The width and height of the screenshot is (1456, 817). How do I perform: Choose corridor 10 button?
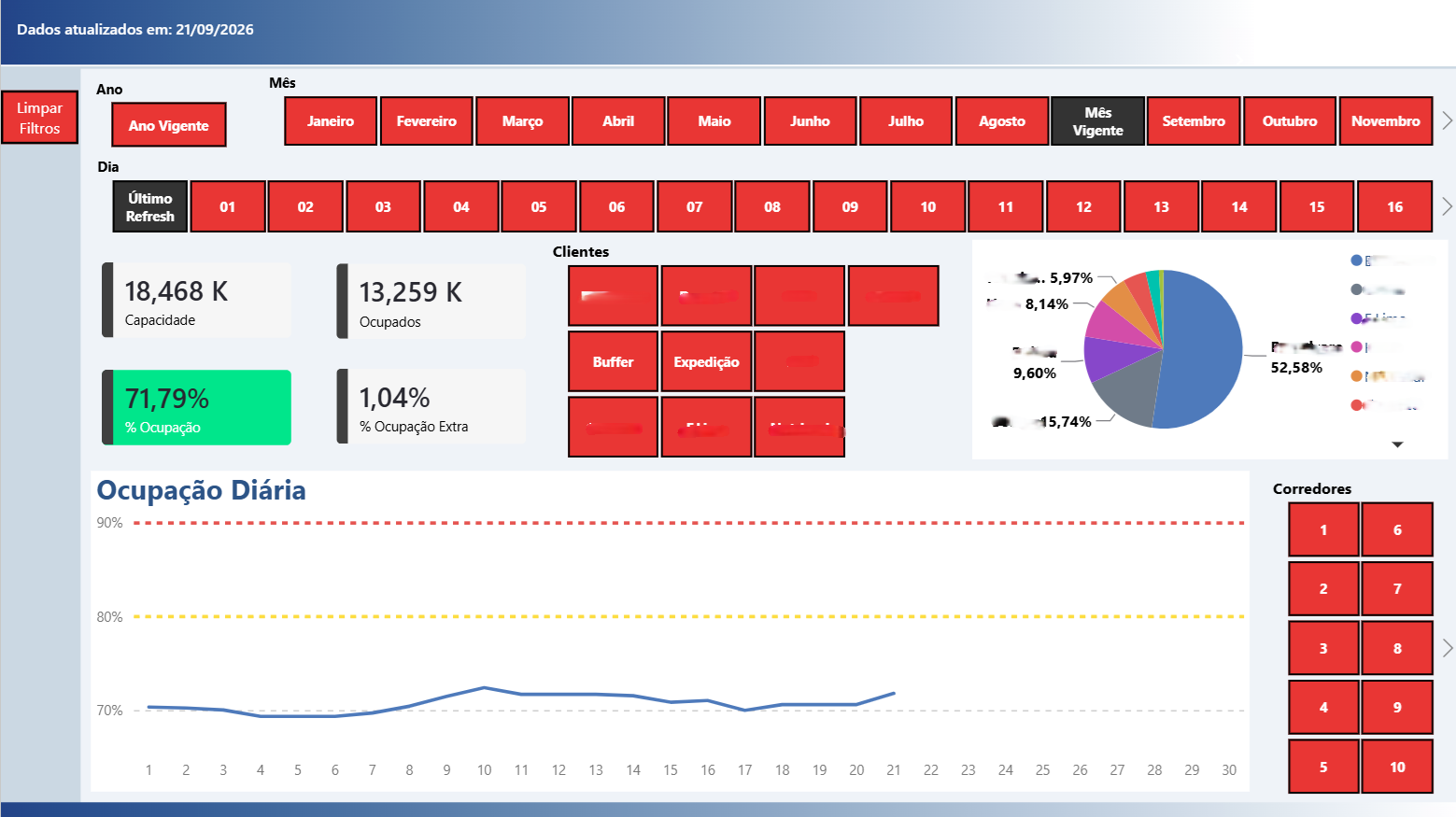(x=1397, y=767)
